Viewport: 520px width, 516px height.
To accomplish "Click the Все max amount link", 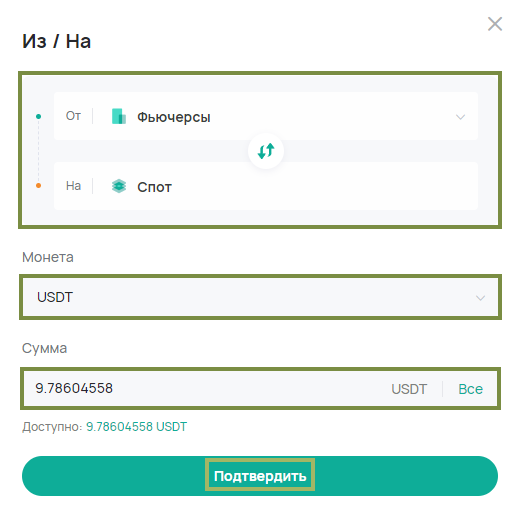I will [x=470, y=389].
